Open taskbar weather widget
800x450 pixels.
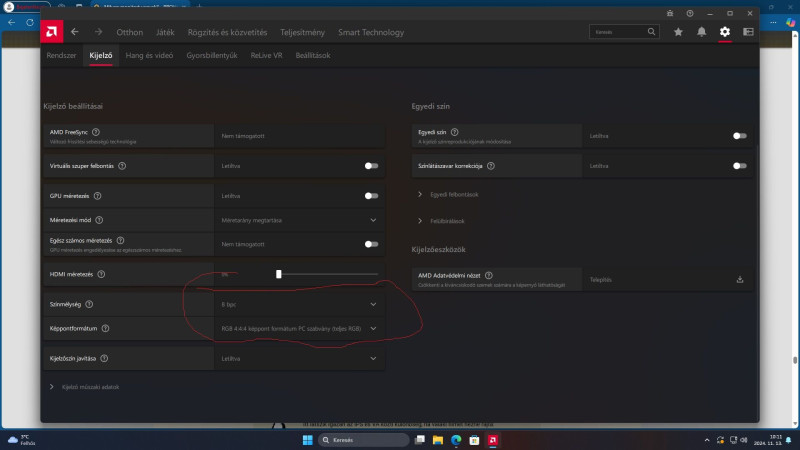(21, 440)
